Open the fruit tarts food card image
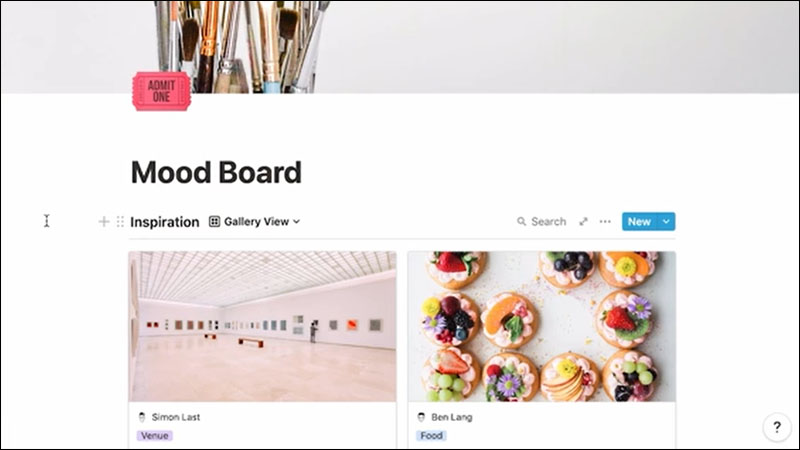 pos(542,327)
